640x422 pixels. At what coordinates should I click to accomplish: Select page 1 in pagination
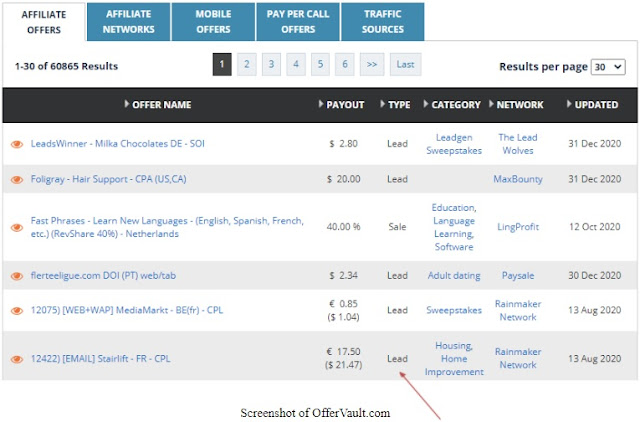pos(222,64)
